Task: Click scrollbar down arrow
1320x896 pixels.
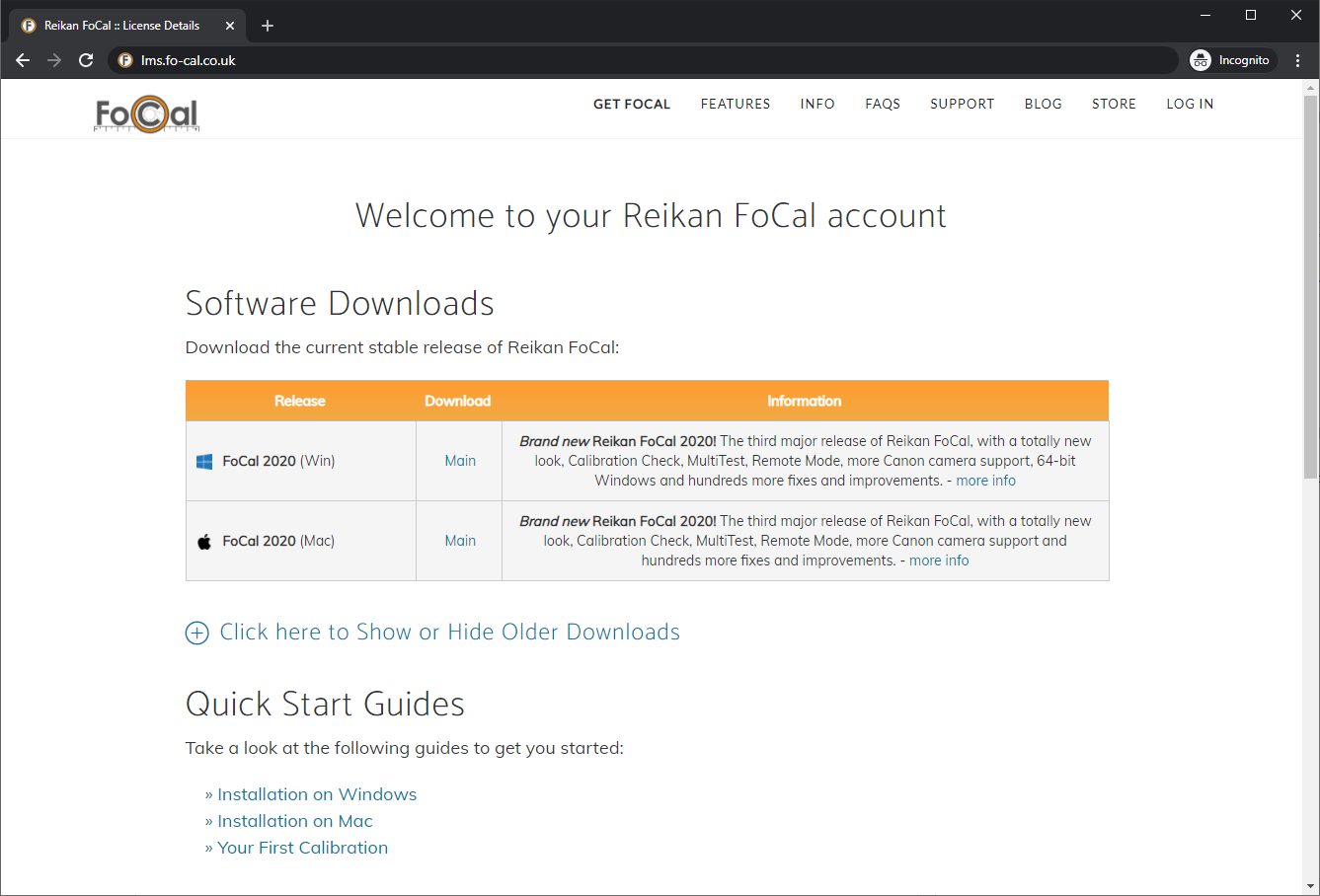Action: pos(1311,886)
